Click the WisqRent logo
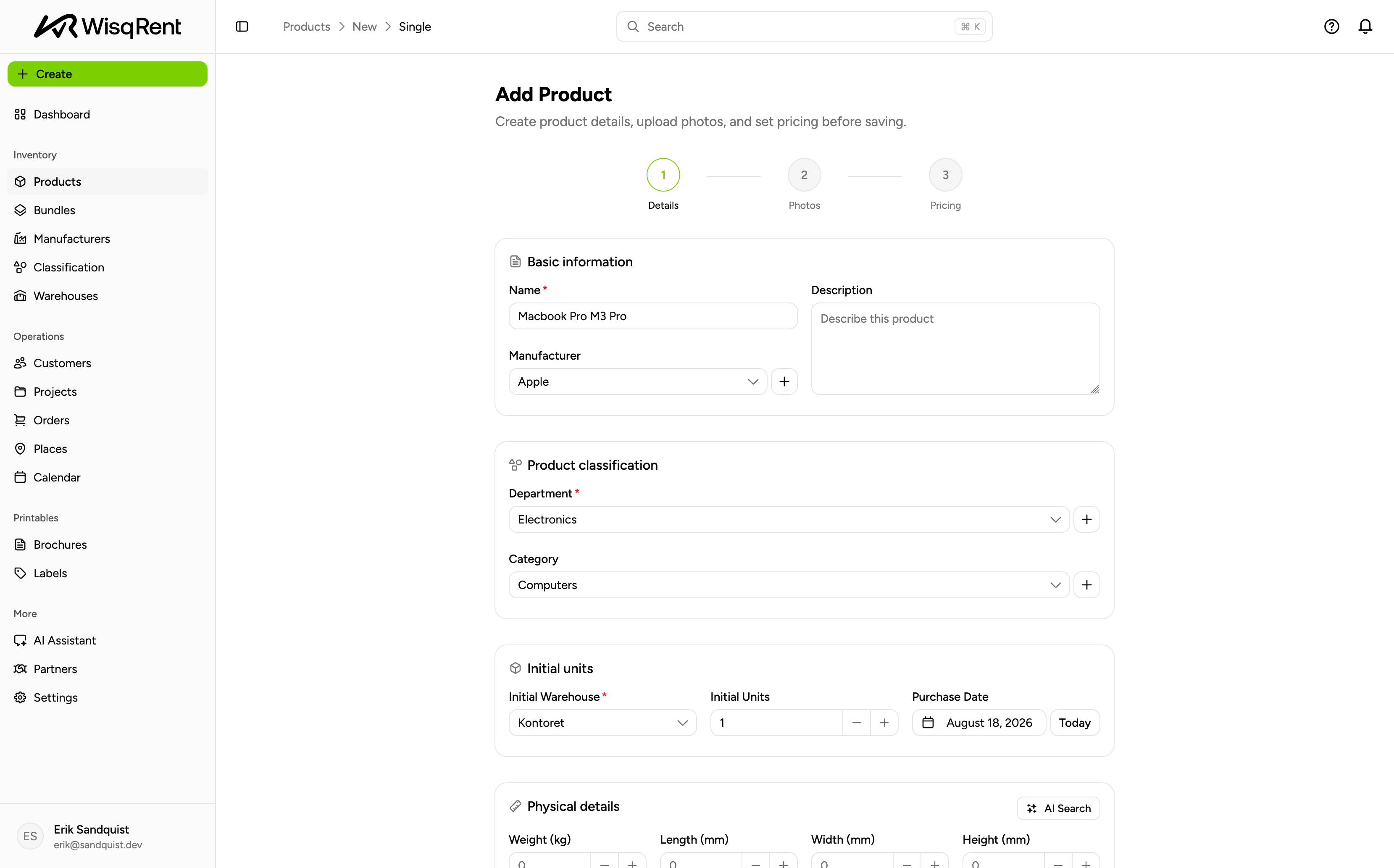The width and height of the screenshot is (1394, 868). pos(107,26)
